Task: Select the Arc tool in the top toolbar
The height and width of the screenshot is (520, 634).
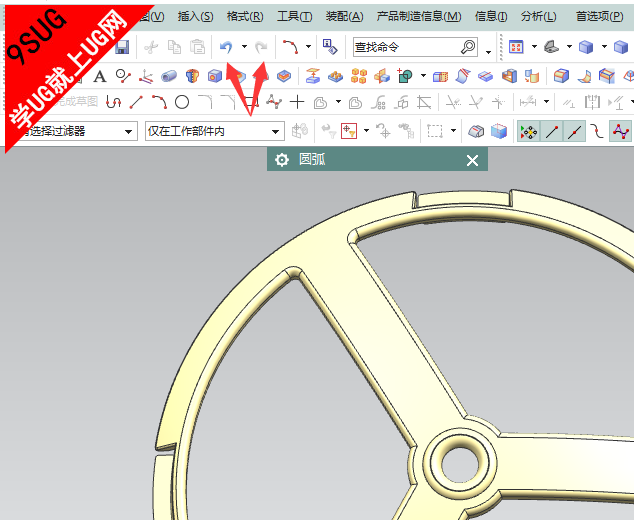Action: [290, 47]
